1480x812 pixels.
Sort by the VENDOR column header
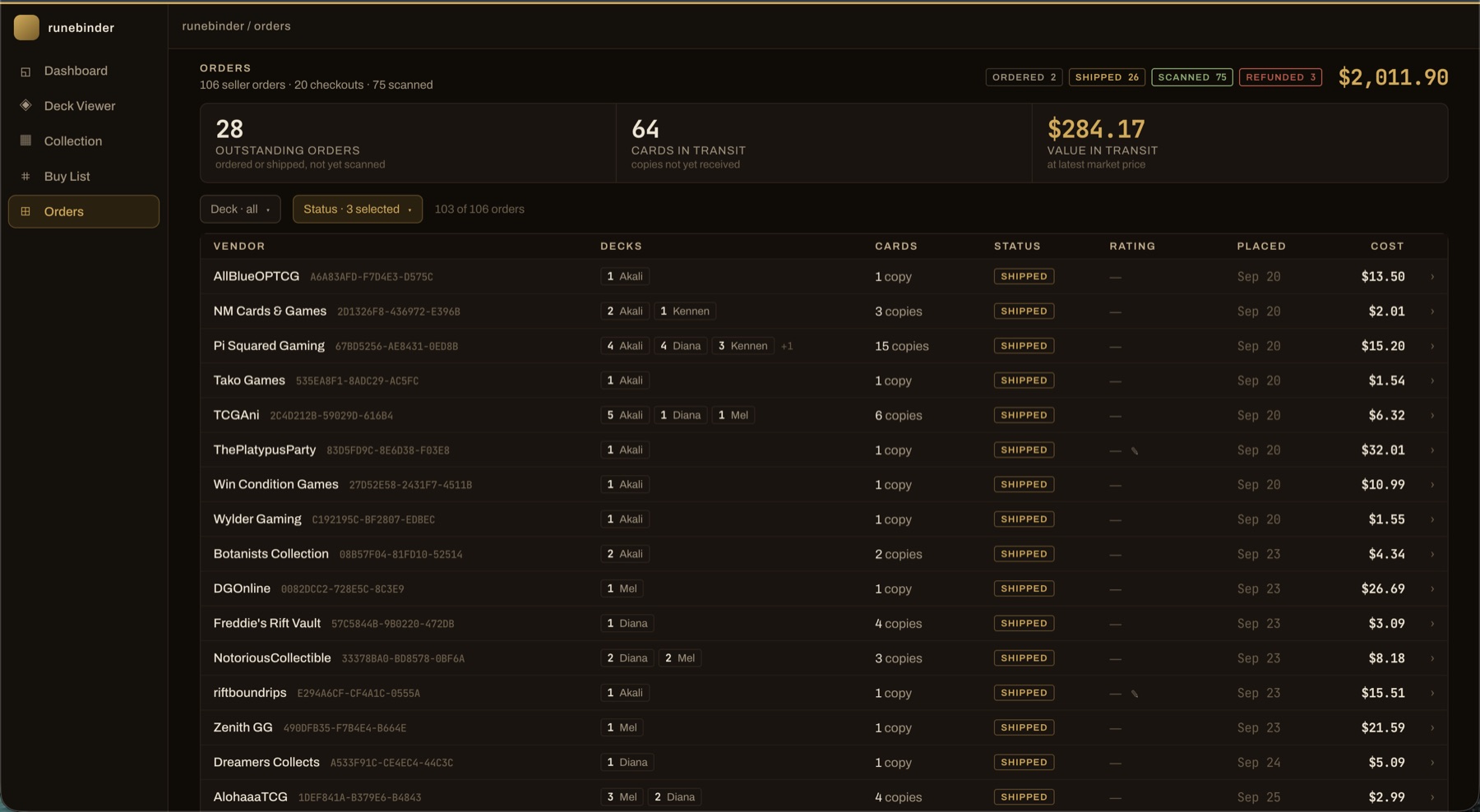click(239, 246)
